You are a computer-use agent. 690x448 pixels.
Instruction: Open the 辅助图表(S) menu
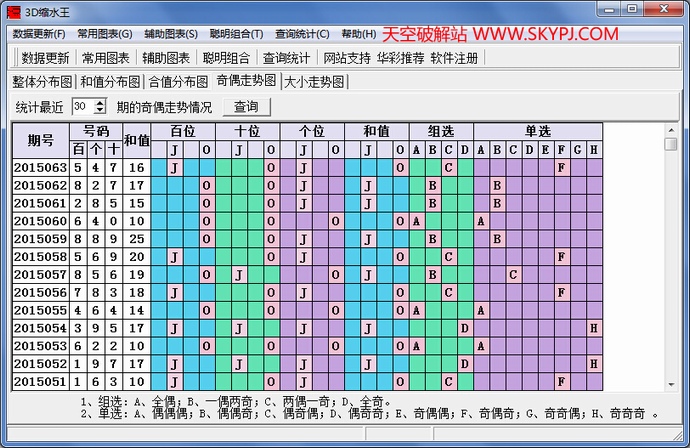pyautogui.click(x=170, y=34)
